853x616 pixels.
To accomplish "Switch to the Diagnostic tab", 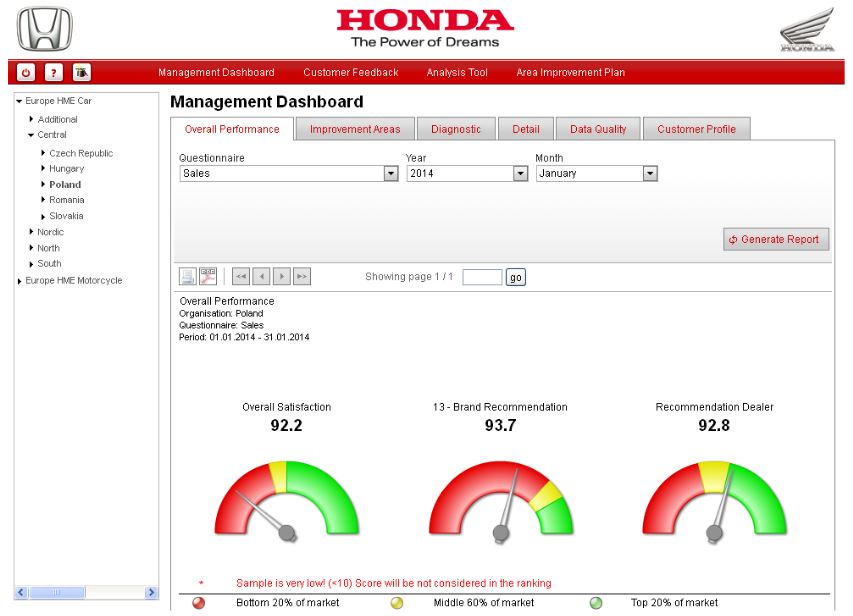I will (x=456, y=129).
